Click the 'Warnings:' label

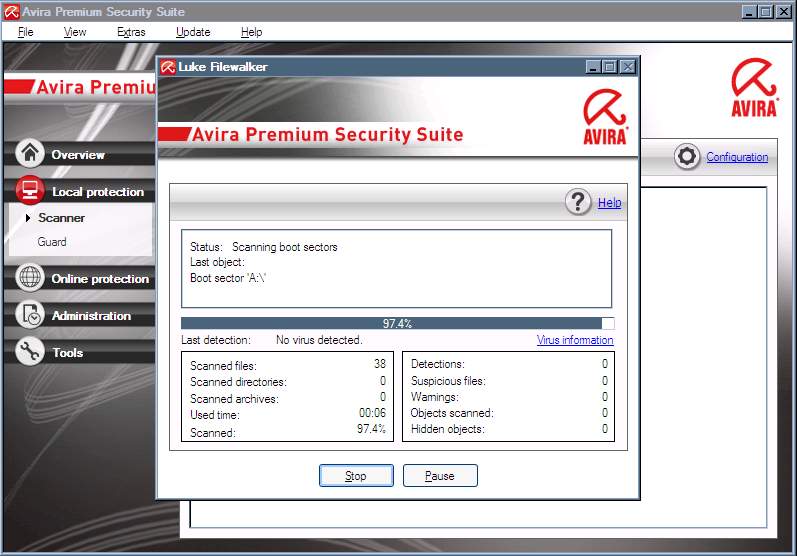tap(435, 397)
